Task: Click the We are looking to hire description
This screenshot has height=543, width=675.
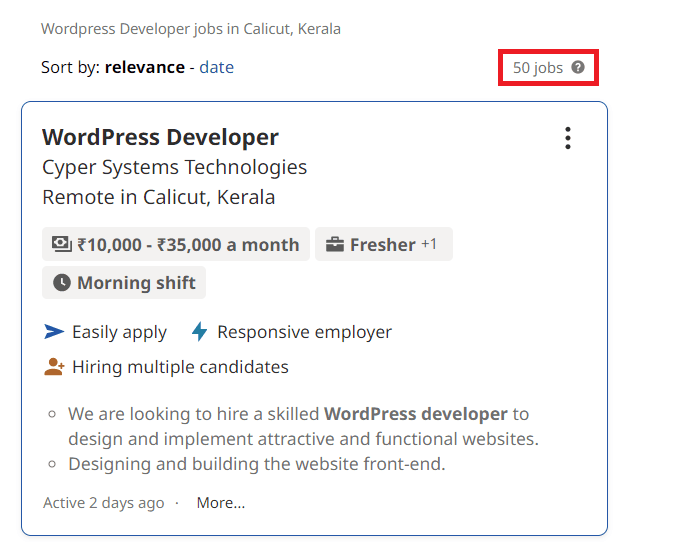Action: coord(303,426)
